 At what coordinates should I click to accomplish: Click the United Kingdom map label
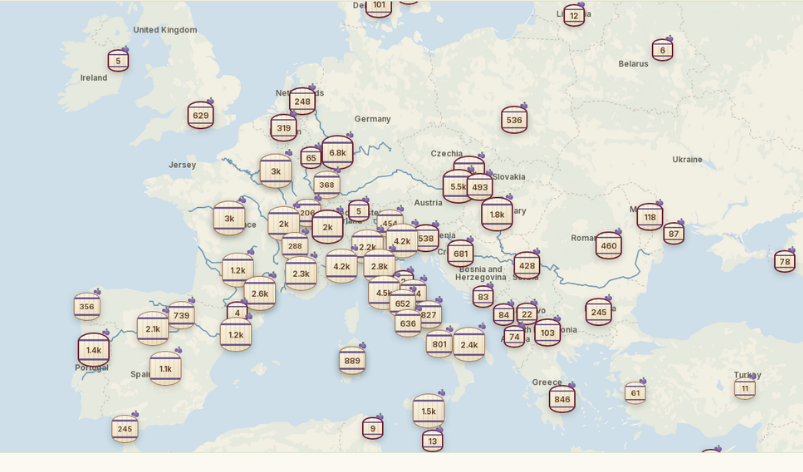tap(165, 30)
